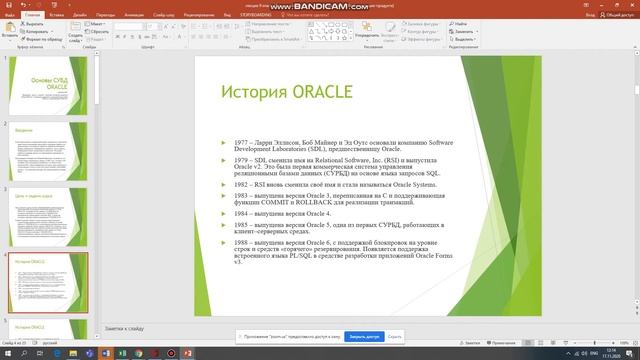Viewport: 640px width, 360px height.
Task: Cut selection with the Вырезать scissors button
Action: 32,24
